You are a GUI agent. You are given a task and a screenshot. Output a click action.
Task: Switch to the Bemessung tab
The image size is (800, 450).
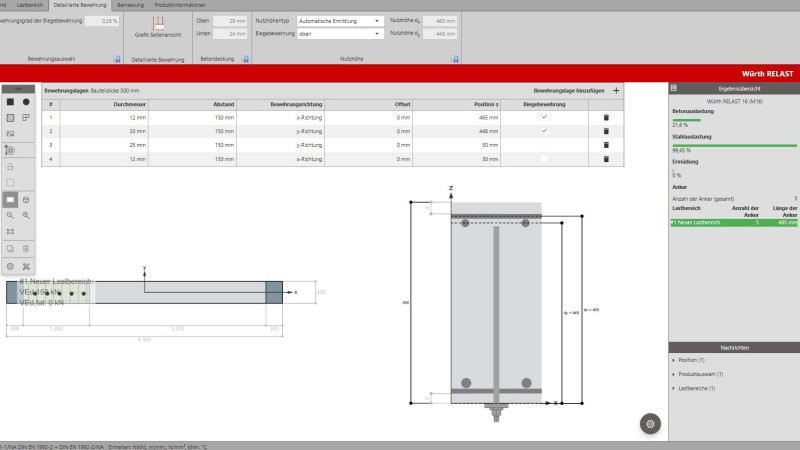click(x=131, y=5)
